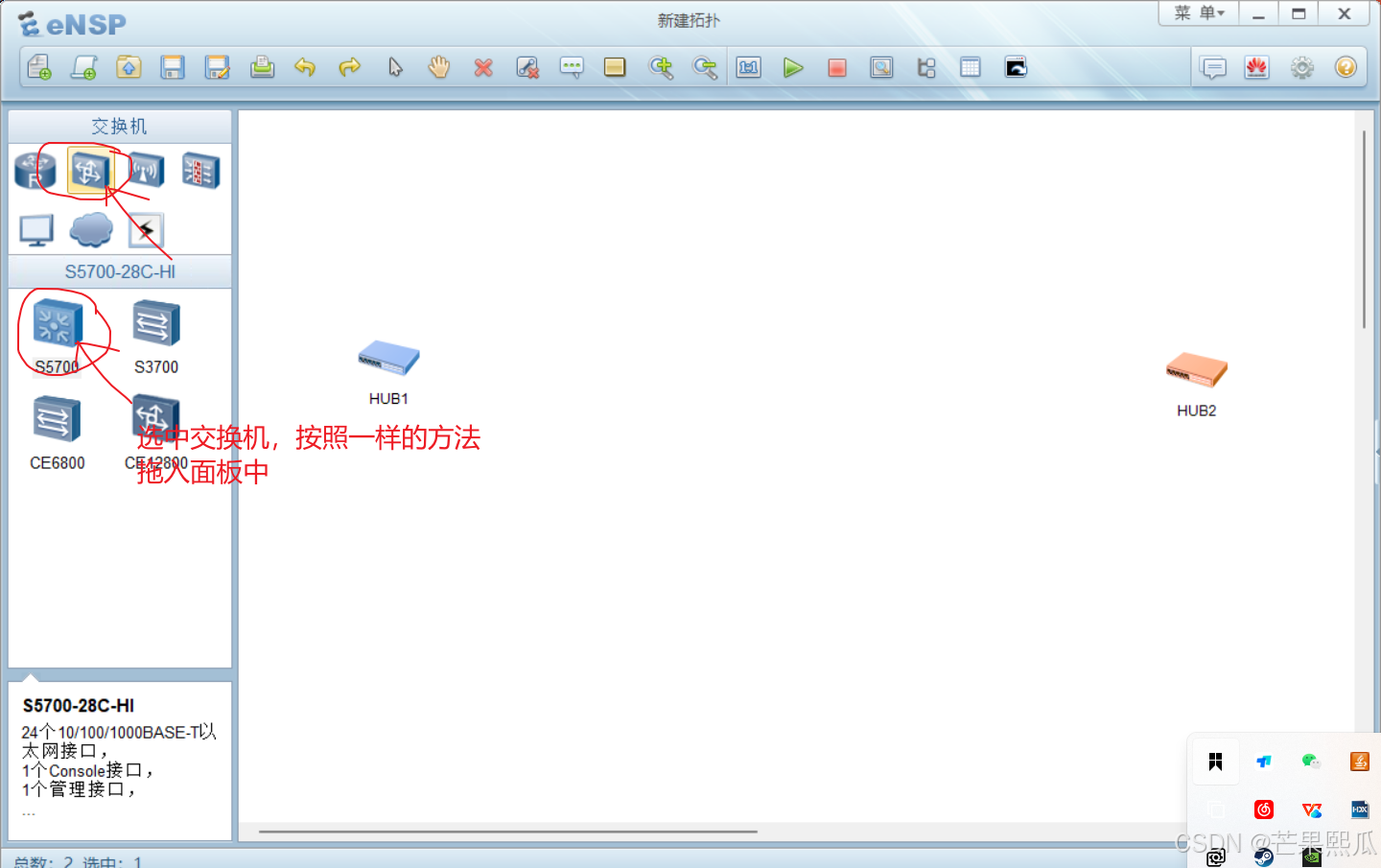This screenshot has width=1381, height=868.
Task: Open the Java tray icon
Action: click(1359, 761)
